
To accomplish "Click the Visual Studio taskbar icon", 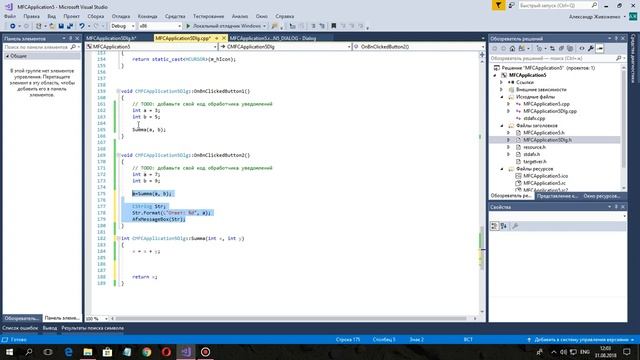I will [186, 352].
